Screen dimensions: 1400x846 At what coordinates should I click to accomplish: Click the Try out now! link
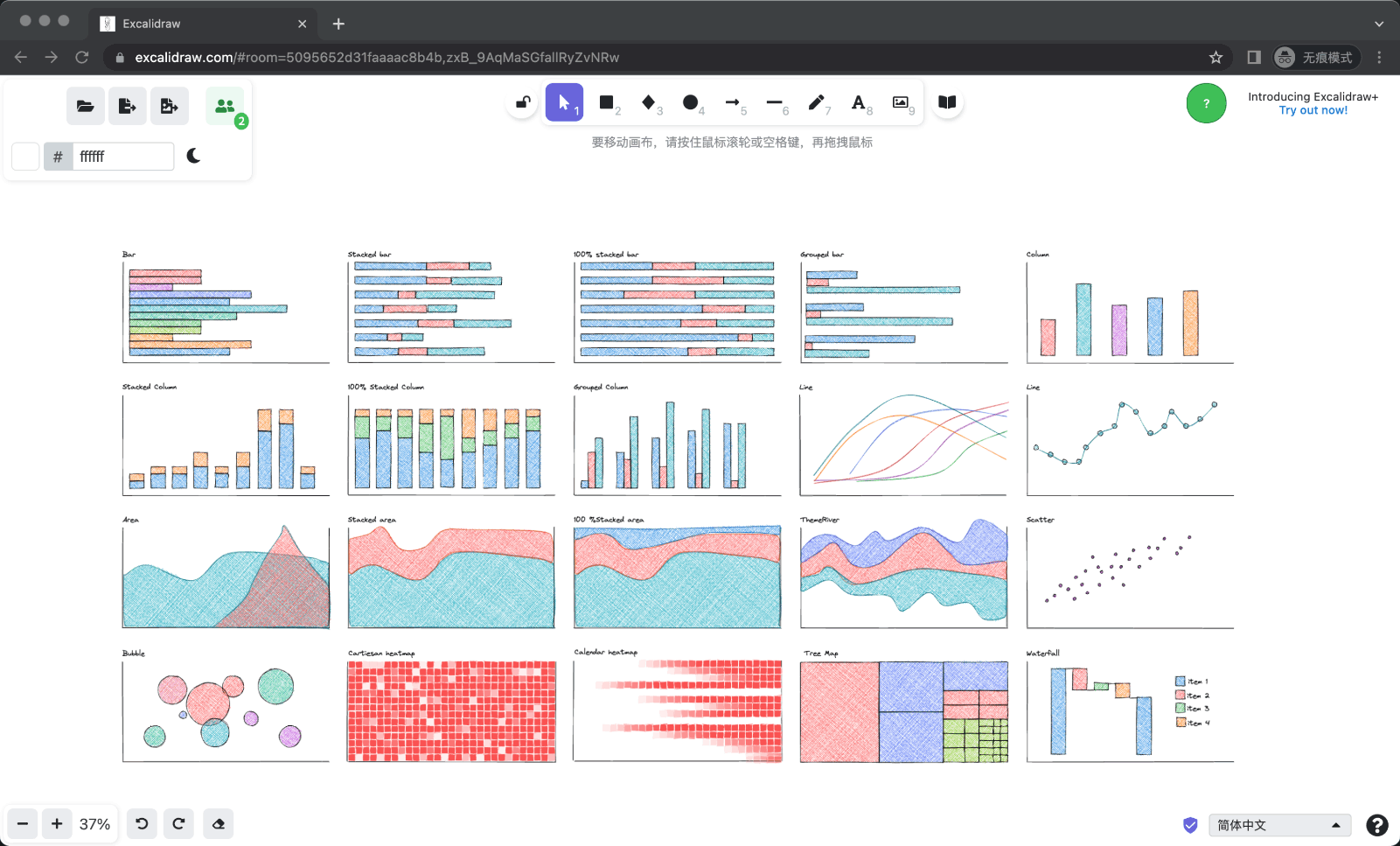(x=1313, y=110)
